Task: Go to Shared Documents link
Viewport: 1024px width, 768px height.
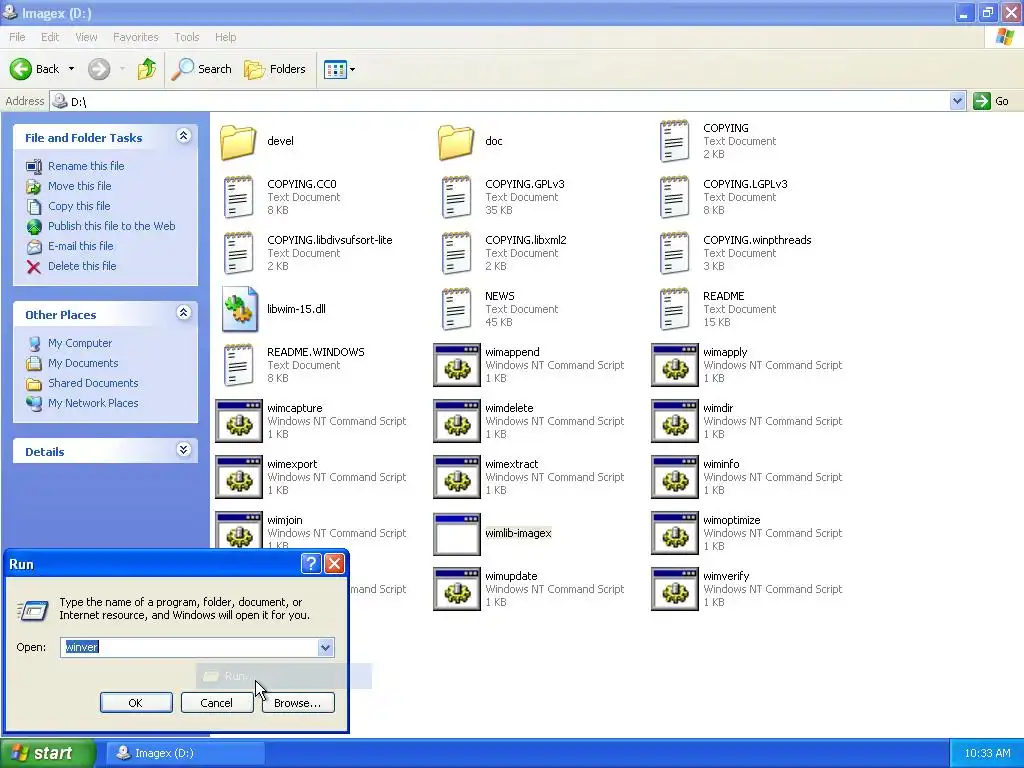Action: click(x=93, y=383)
